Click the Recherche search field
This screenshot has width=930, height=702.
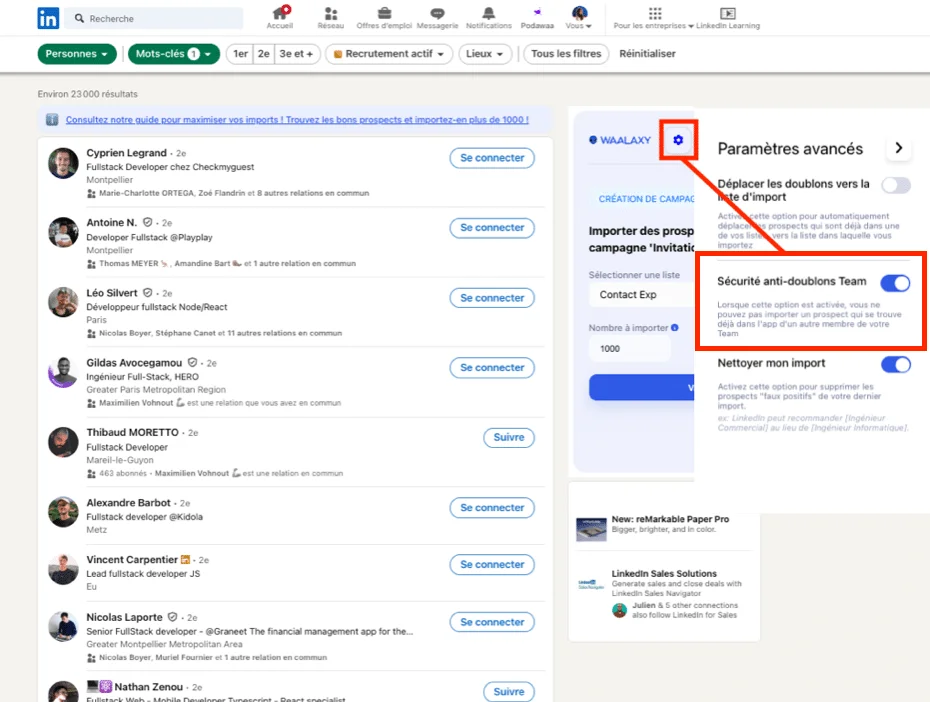154,18
